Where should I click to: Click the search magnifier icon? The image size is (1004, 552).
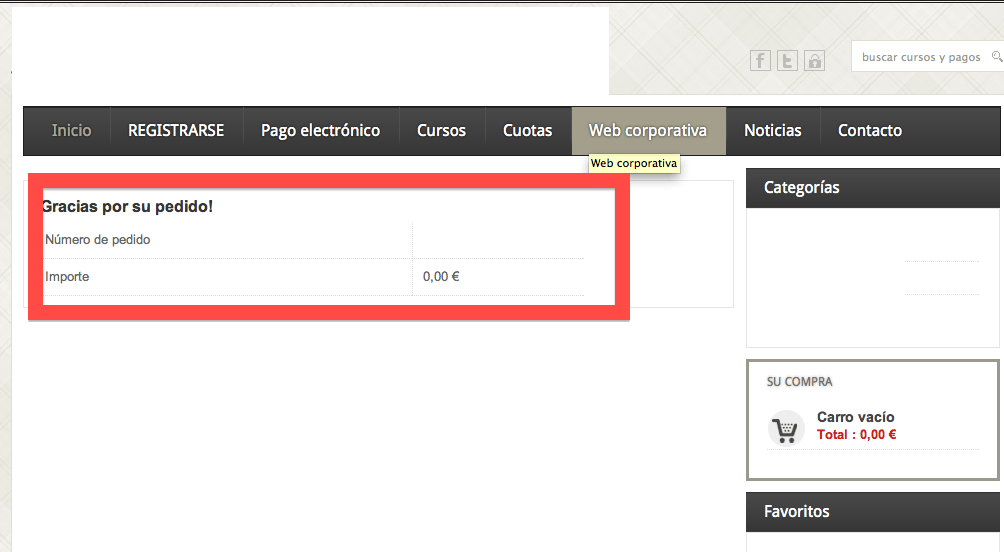(x=997, y=56)
